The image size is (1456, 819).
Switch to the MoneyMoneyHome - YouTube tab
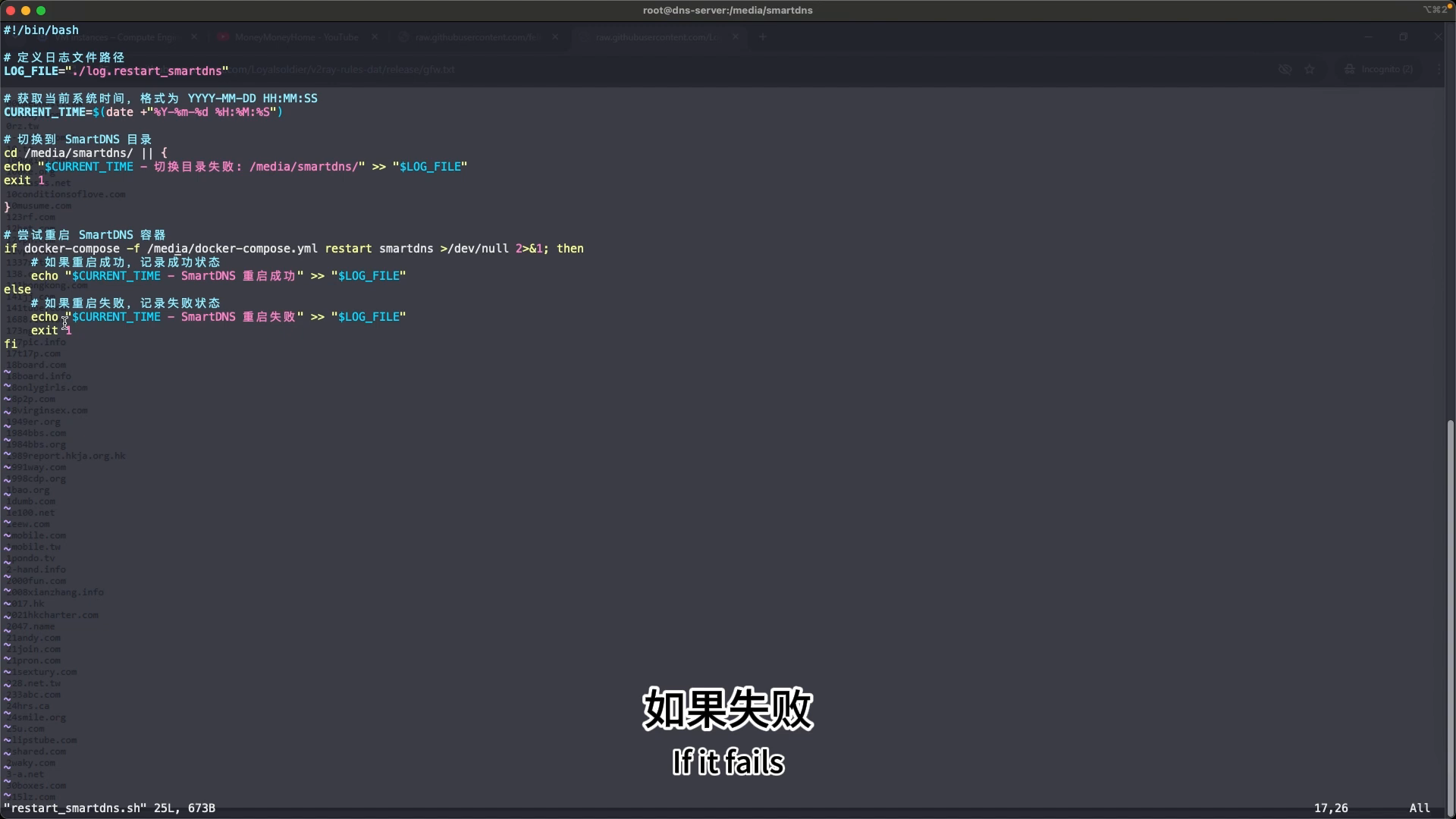click(x=297, y=37)
